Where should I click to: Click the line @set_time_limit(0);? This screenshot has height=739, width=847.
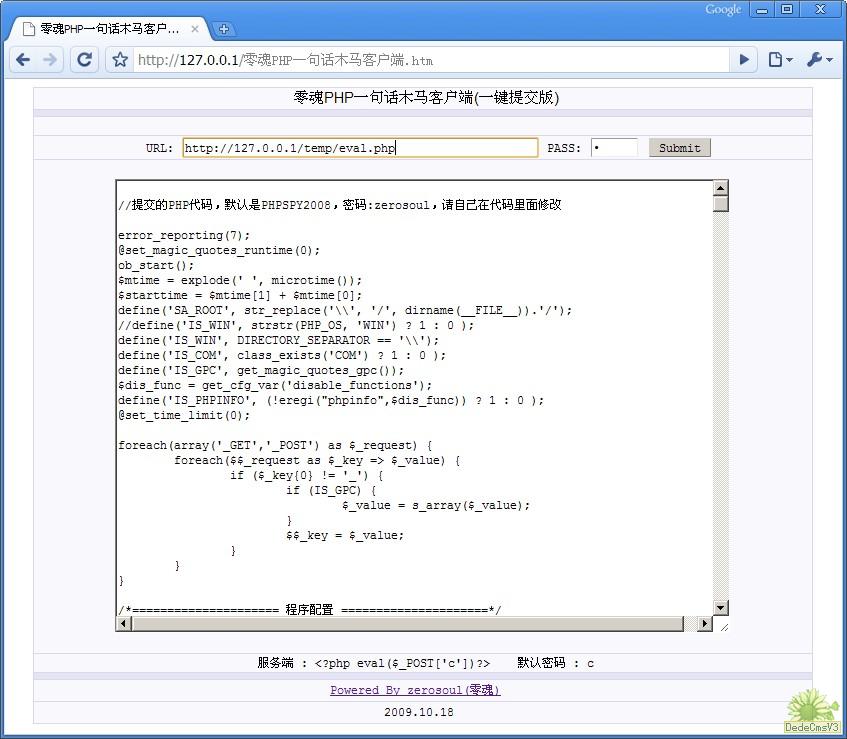coord(184,415)
